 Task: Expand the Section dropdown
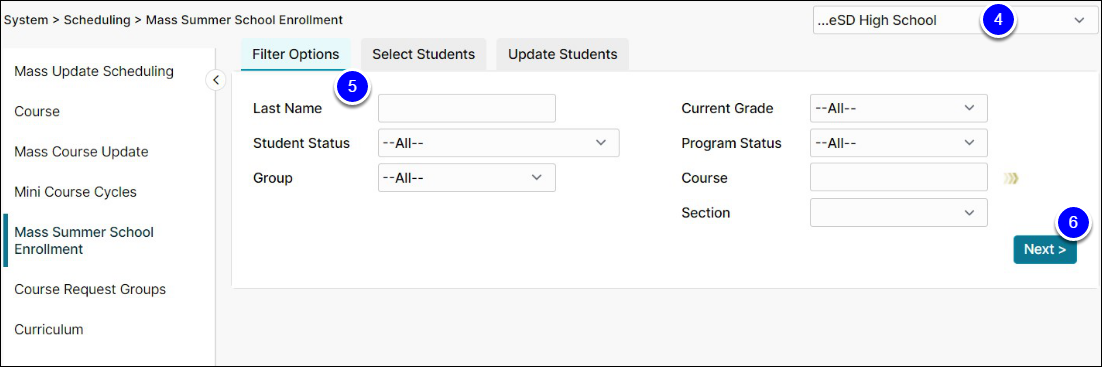pos(899,212)
